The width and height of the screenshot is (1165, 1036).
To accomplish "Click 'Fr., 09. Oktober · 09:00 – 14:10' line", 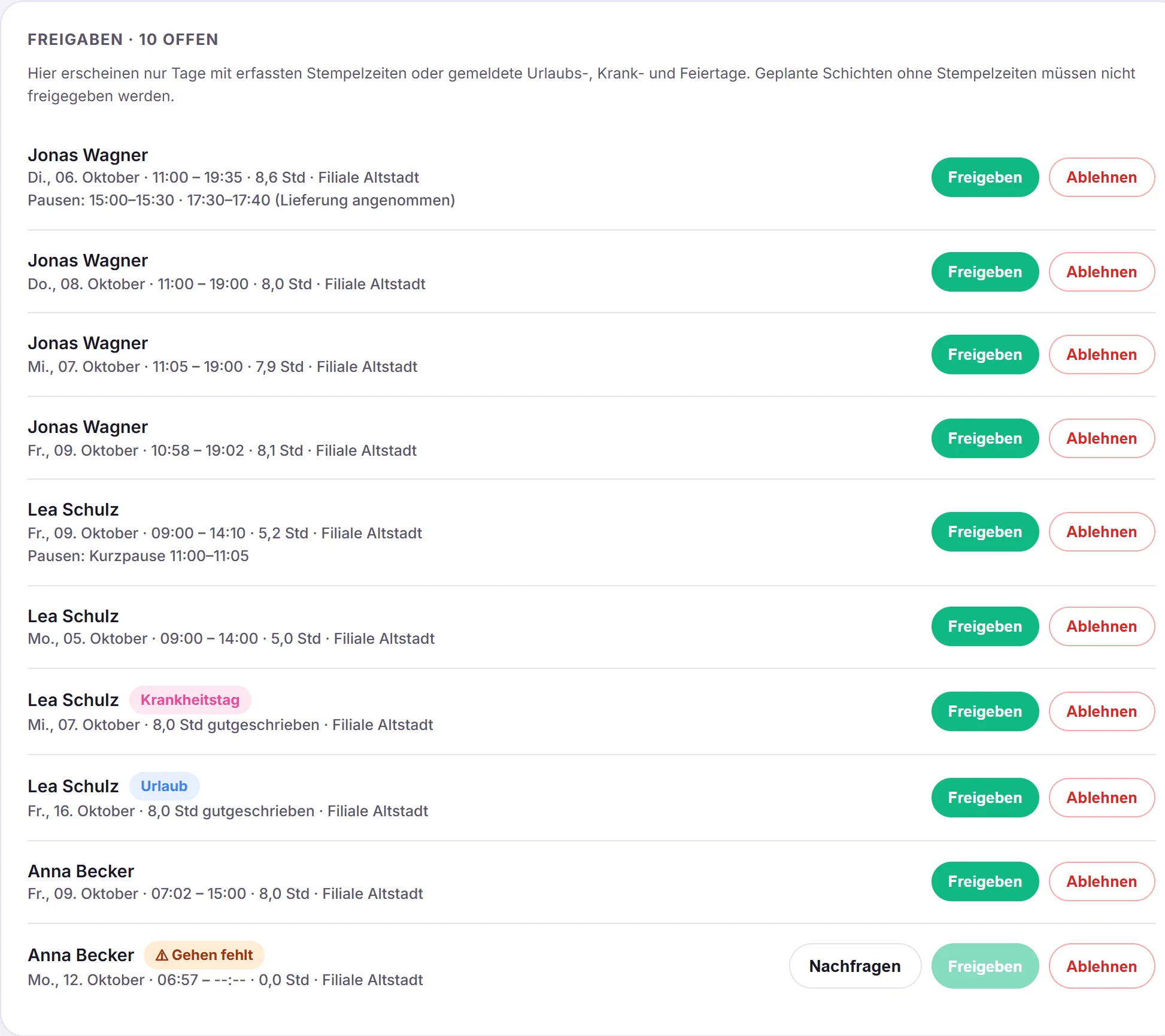I will [225, 533].
